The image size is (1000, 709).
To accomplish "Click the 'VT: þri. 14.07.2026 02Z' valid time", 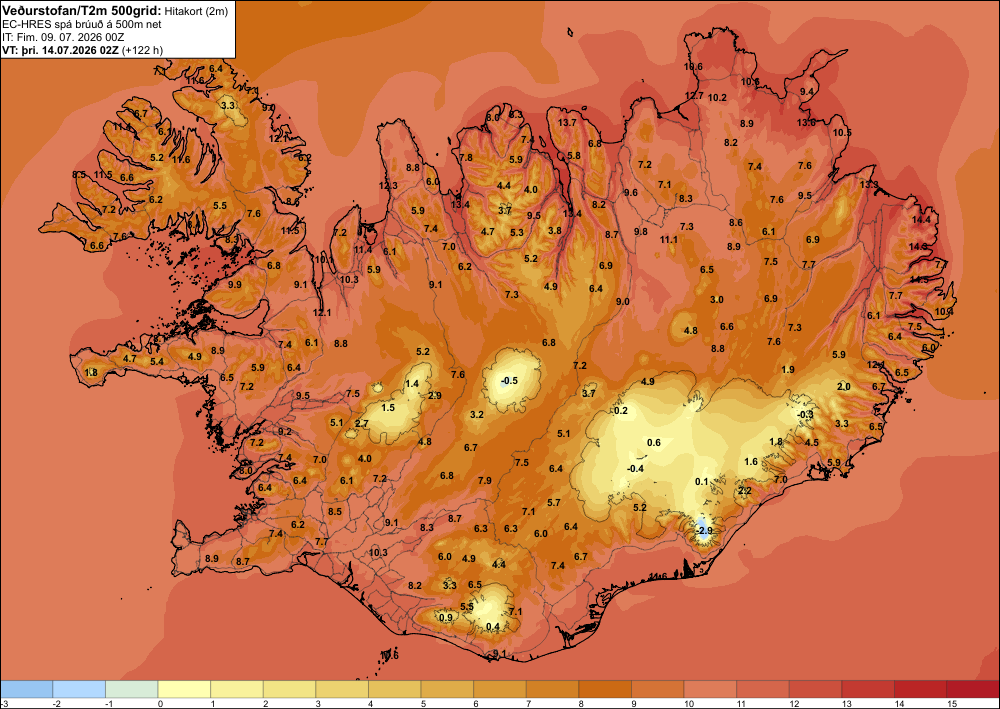I will click(60, 50).
